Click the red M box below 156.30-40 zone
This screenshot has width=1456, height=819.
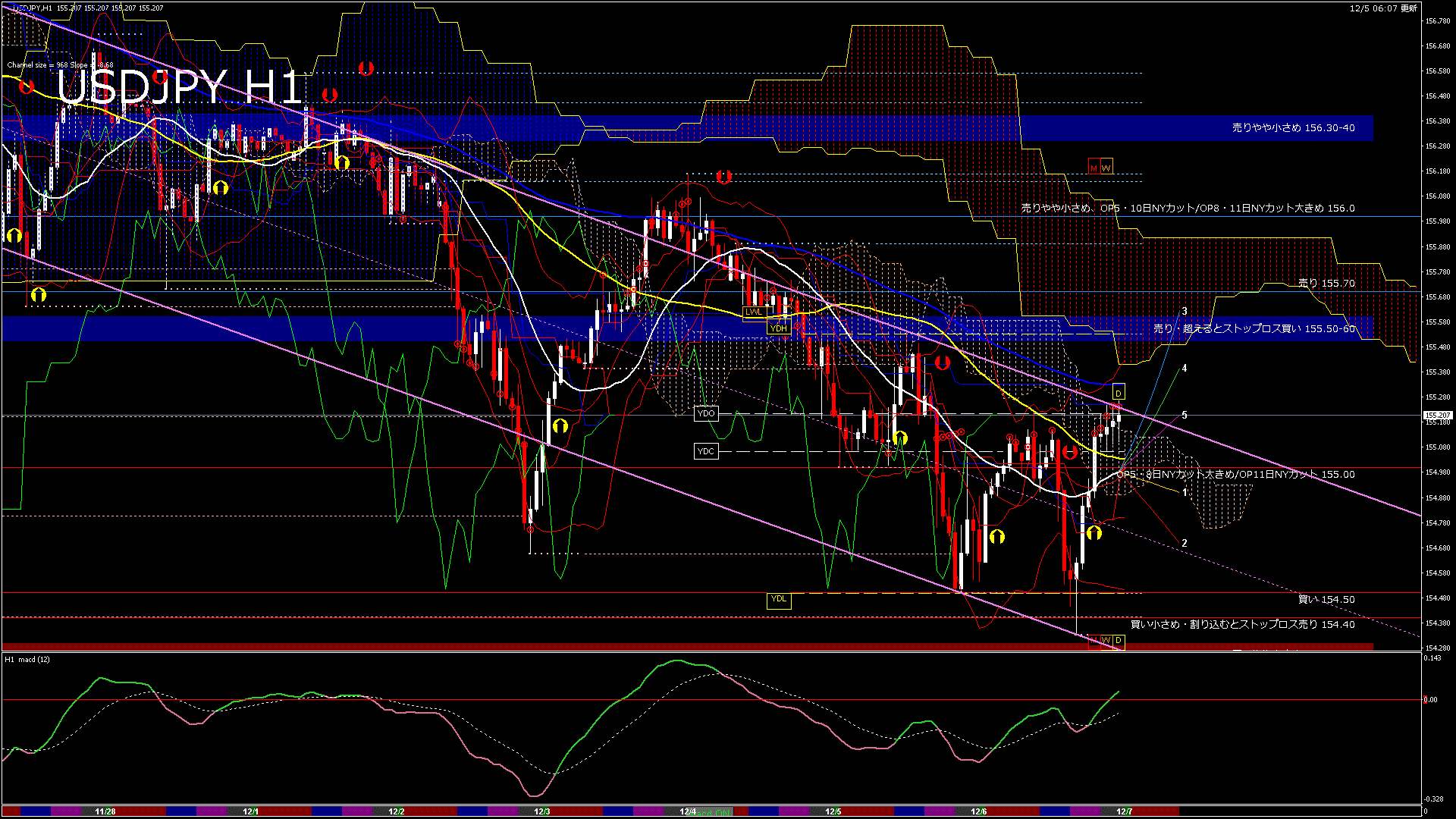pos(1094,168)
